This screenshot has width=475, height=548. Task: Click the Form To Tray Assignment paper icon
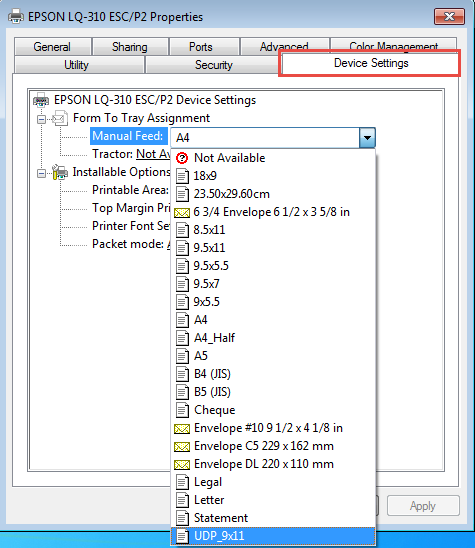tap(60, 118)
